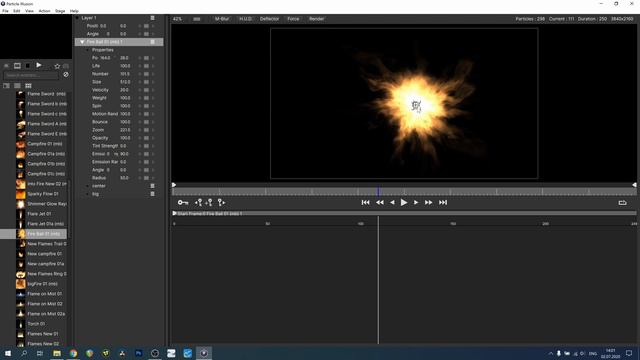
Task: Click the graph icon for Life property
Action: [146, 66]
